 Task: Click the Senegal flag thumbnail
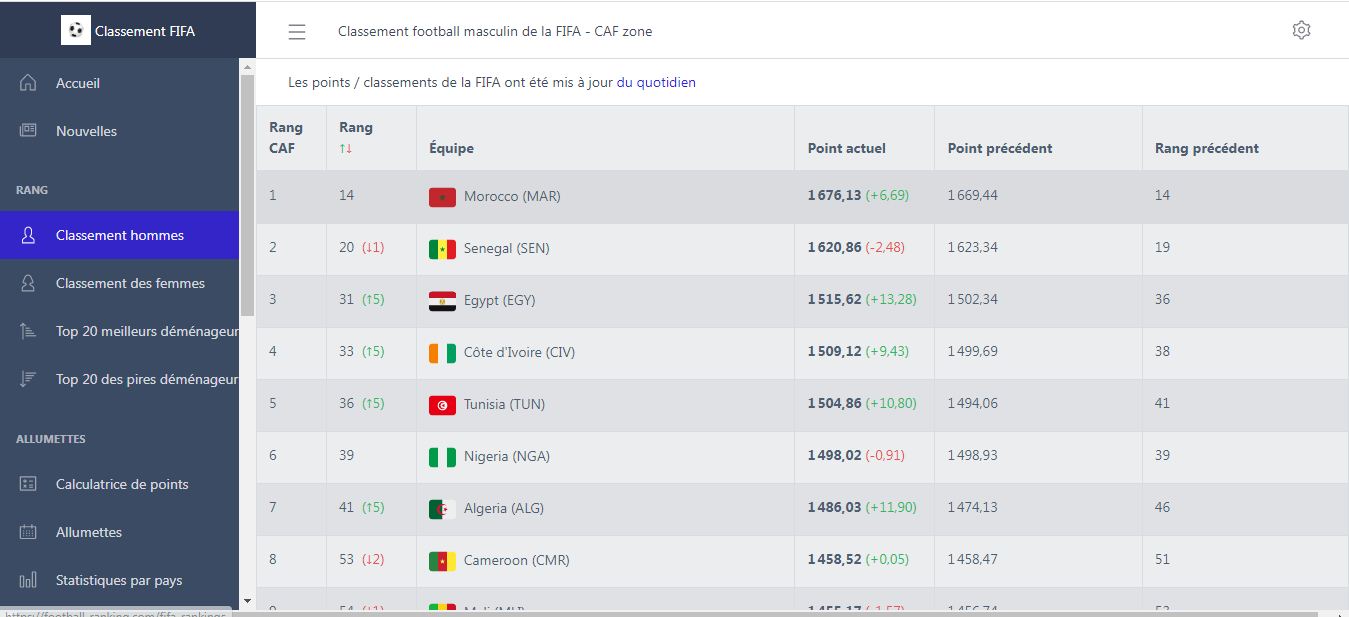click(x=442, y=249)
